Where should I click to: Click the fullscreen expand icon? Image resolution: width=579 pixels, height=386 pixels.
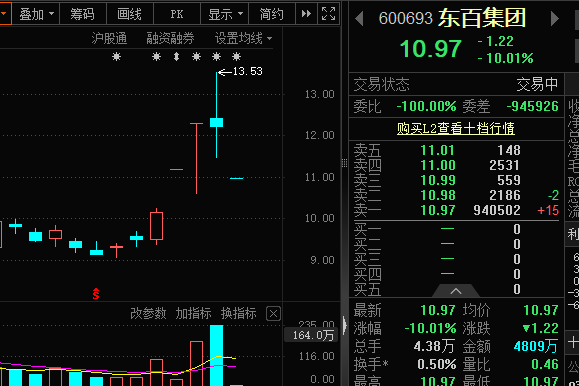[328, 14]
